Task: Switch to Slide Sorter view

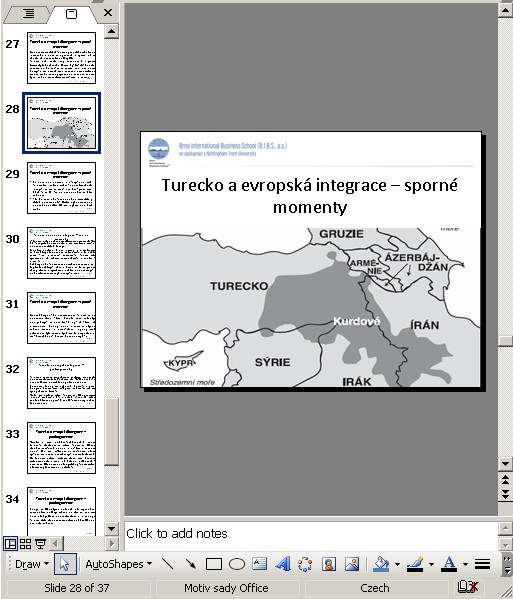Action: point(25,543)
